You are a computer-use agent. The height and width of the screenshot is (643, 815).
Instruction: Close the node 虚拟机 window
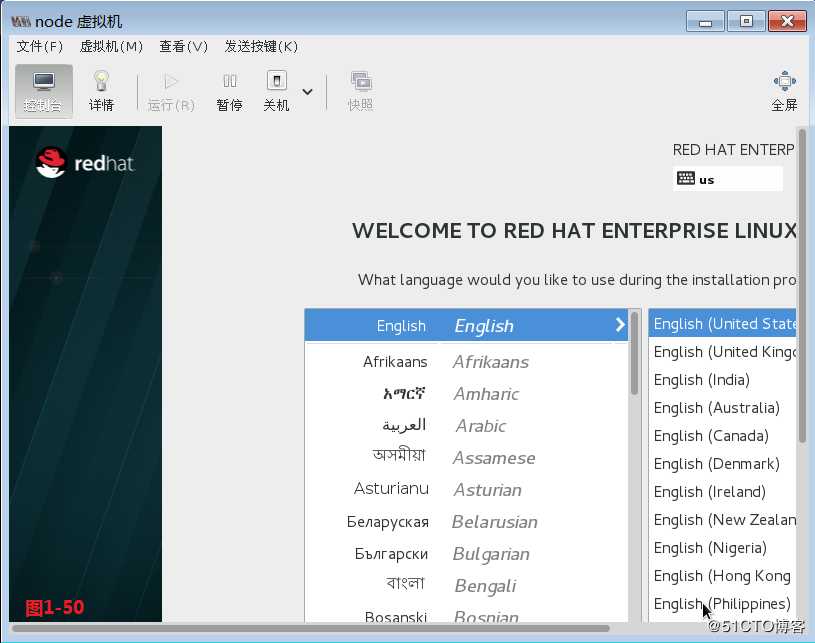point(787,21)
